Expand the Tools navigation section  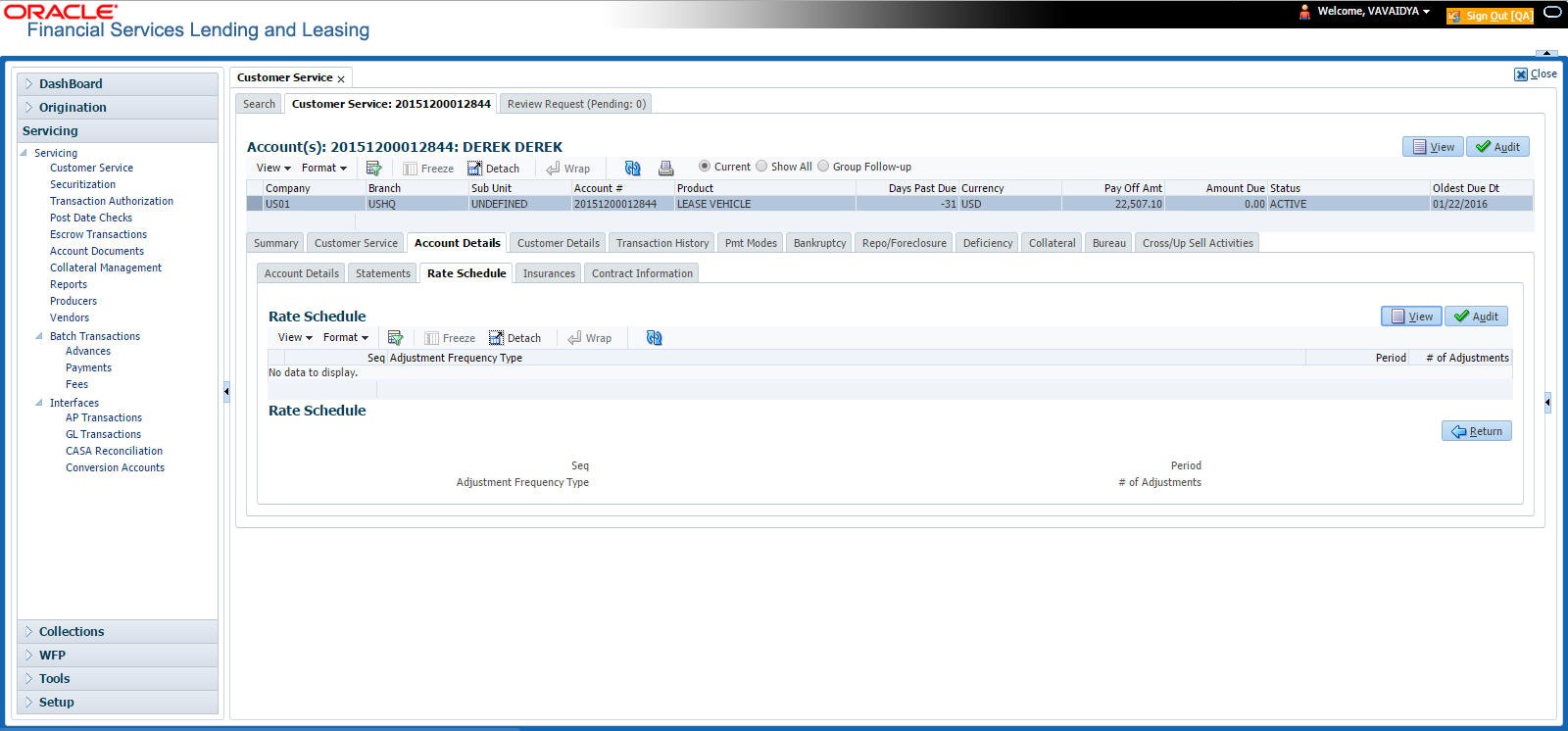(118, 679)
